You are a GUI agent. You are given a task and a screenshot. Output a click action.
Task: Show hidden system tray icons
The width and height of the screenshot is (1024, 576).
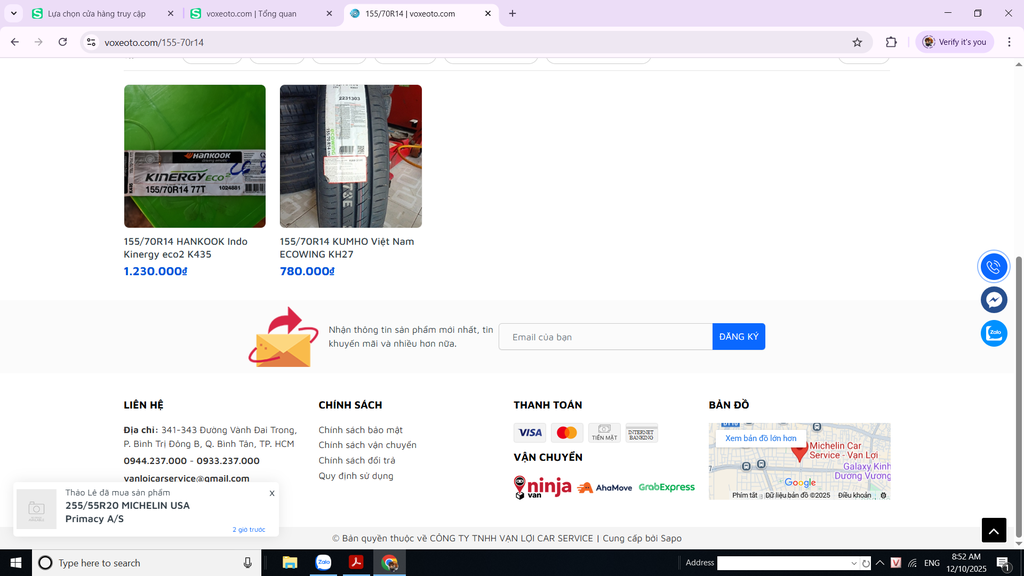880,563
